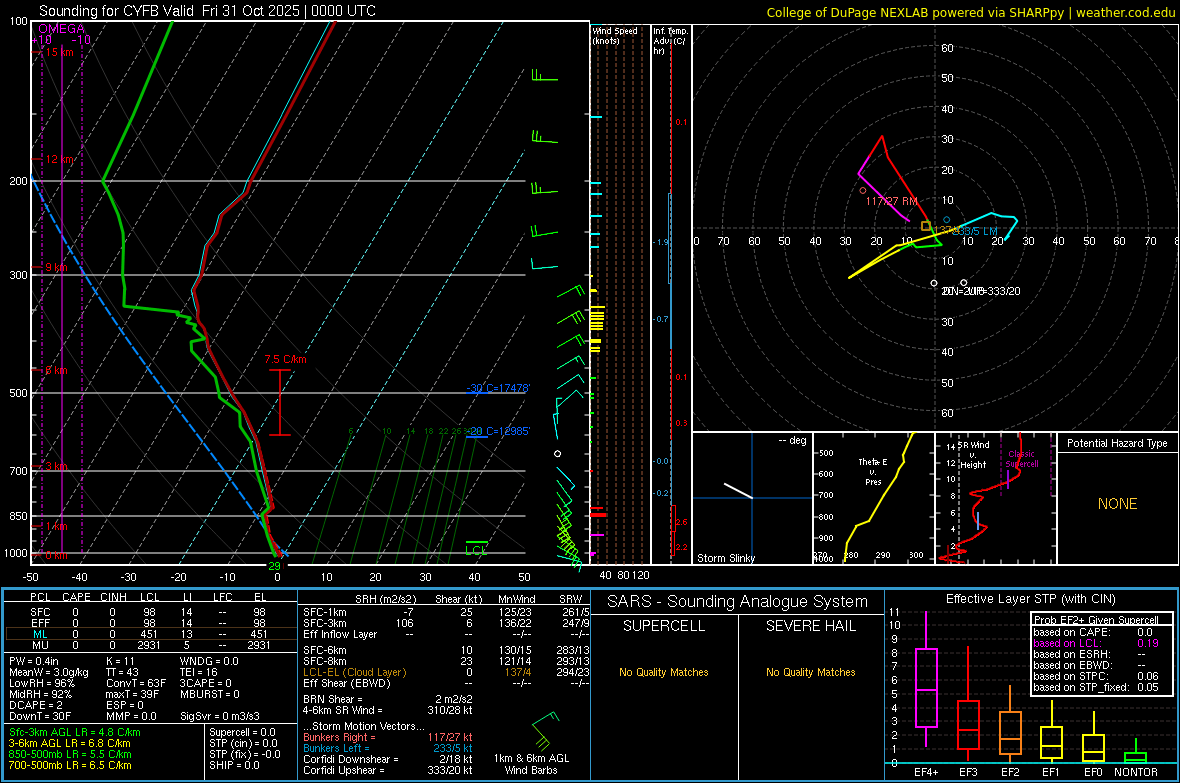Click 'Sfc-3km AGL LR = 4.8 C/km'
This screenshot has width=1180, height=783.
point(75,732)
